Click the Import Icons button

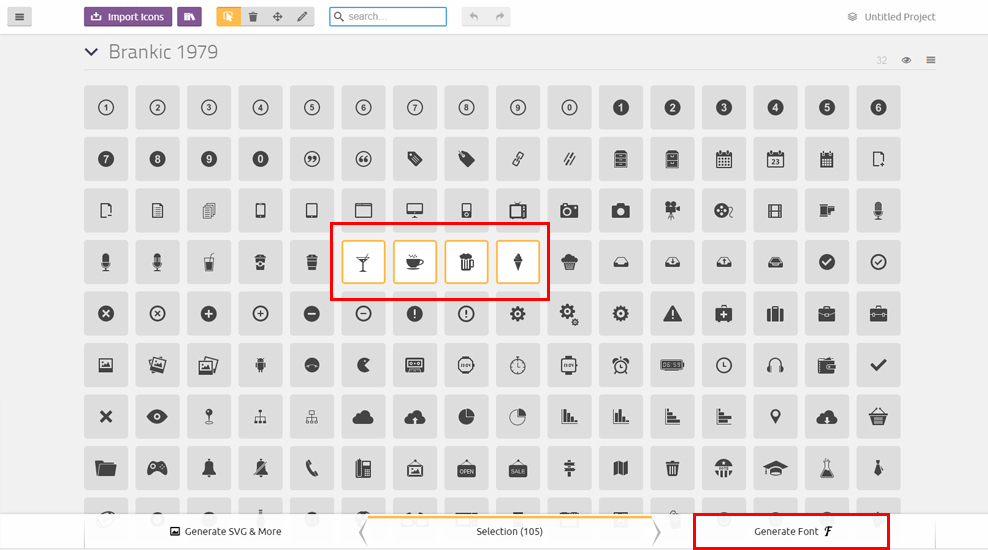coord(128,17)
